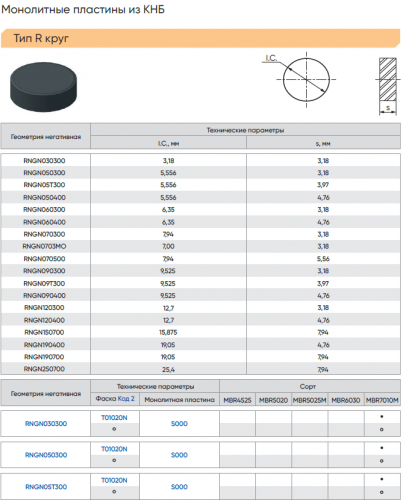This screenshot has width=403, height=500.
Task: Click the filled dot under MBR7010M for RNGN030300
Action: (382, 417)
